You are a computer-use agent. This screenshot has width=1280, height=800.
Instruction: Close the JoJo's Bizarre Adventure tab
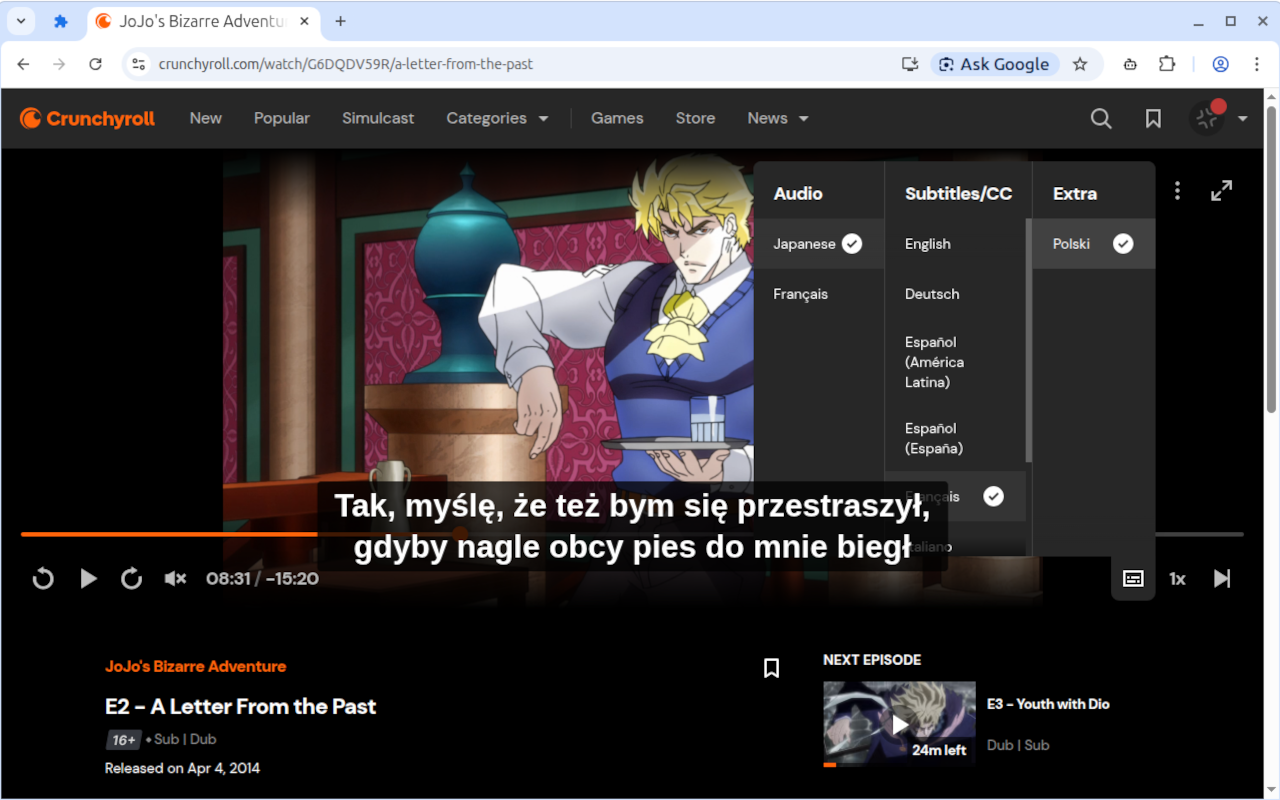[x=307, y=21]
